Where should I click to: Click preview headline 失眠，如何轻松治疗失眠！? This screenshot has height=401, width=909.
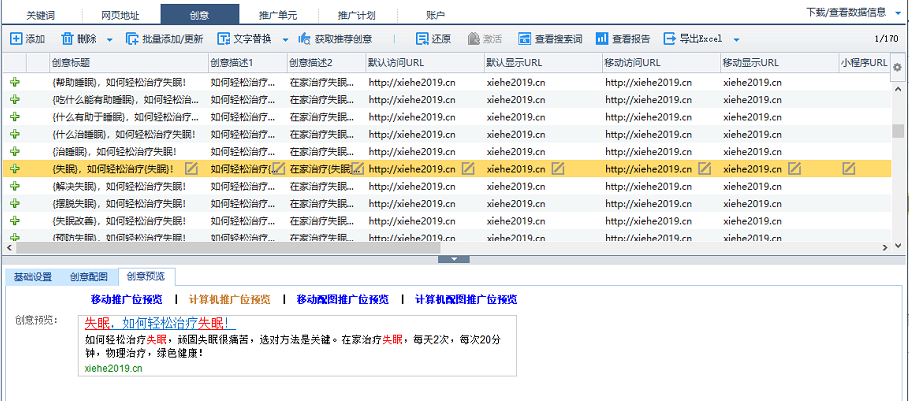pyautogui.click(x=160, y=324)
